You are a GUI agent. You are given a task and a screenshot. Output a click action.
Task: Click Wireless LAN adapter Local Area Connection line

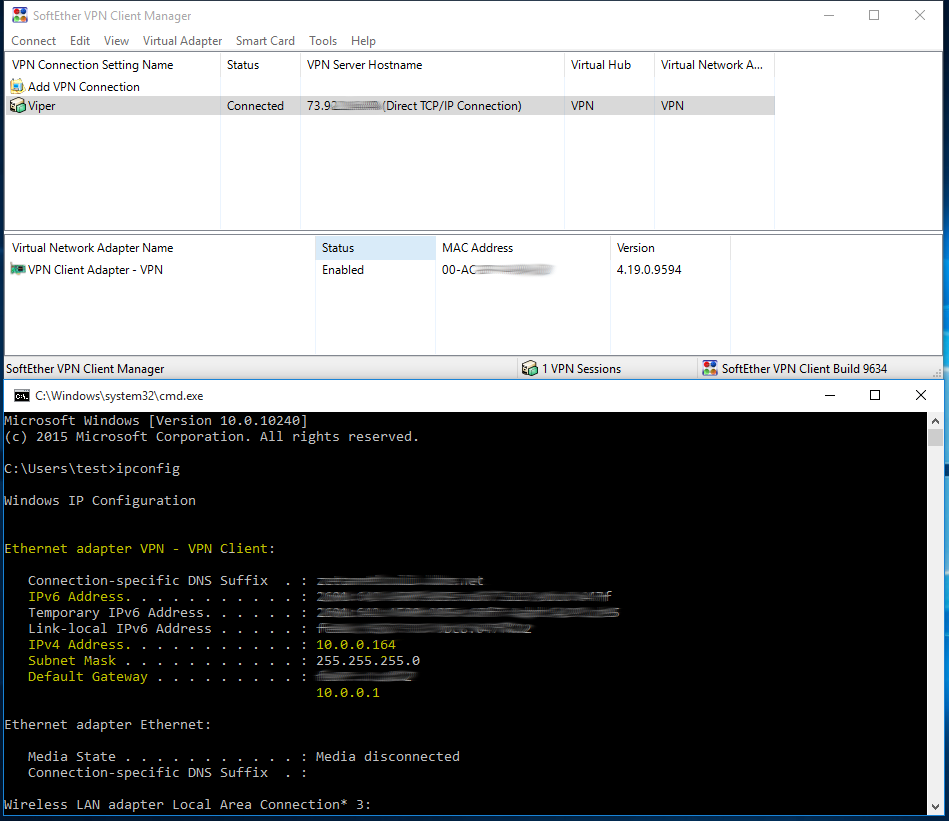pyautogui.click(x=188, y=805)
